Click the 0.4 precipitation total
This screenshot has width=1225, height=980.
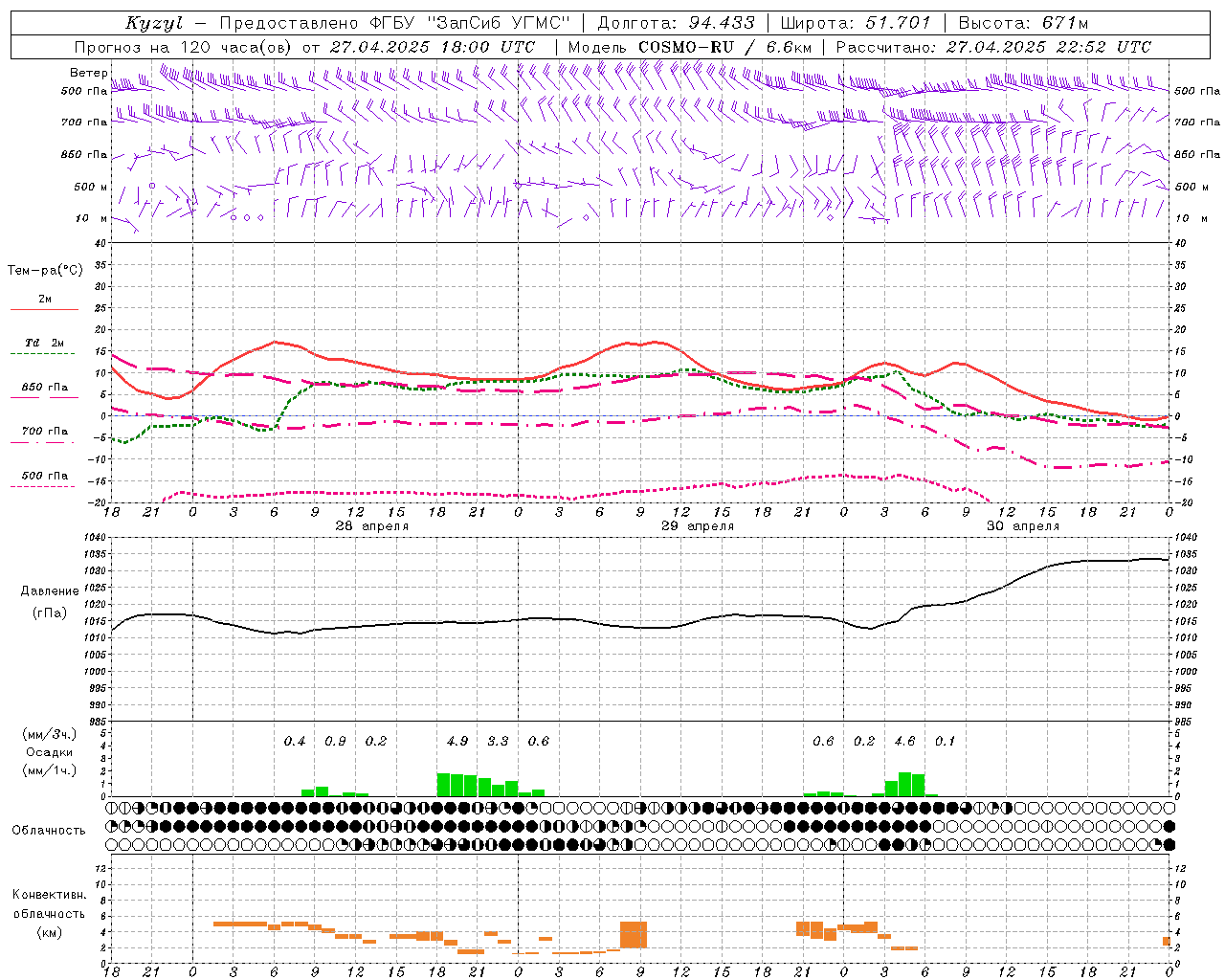pyautogui.click(x=295, y=741)
